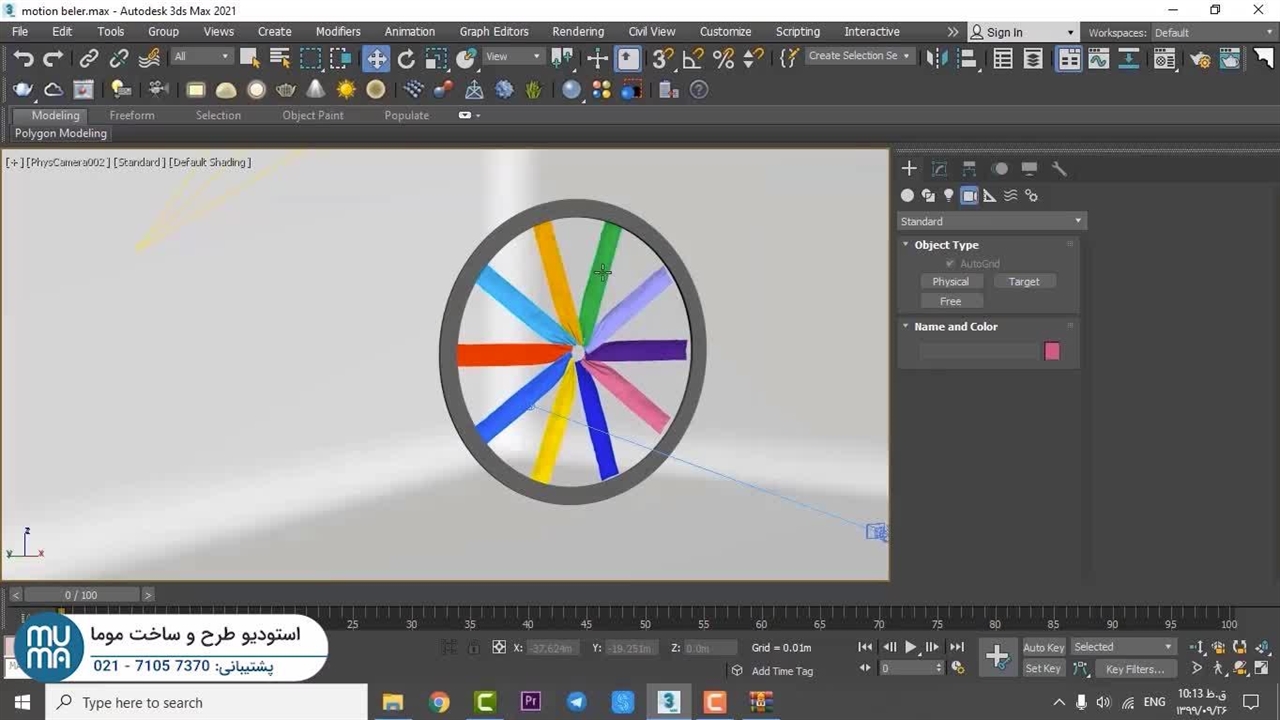Click the Undo arrow in toolbar

pyautogui.click(x=23, y=59)
